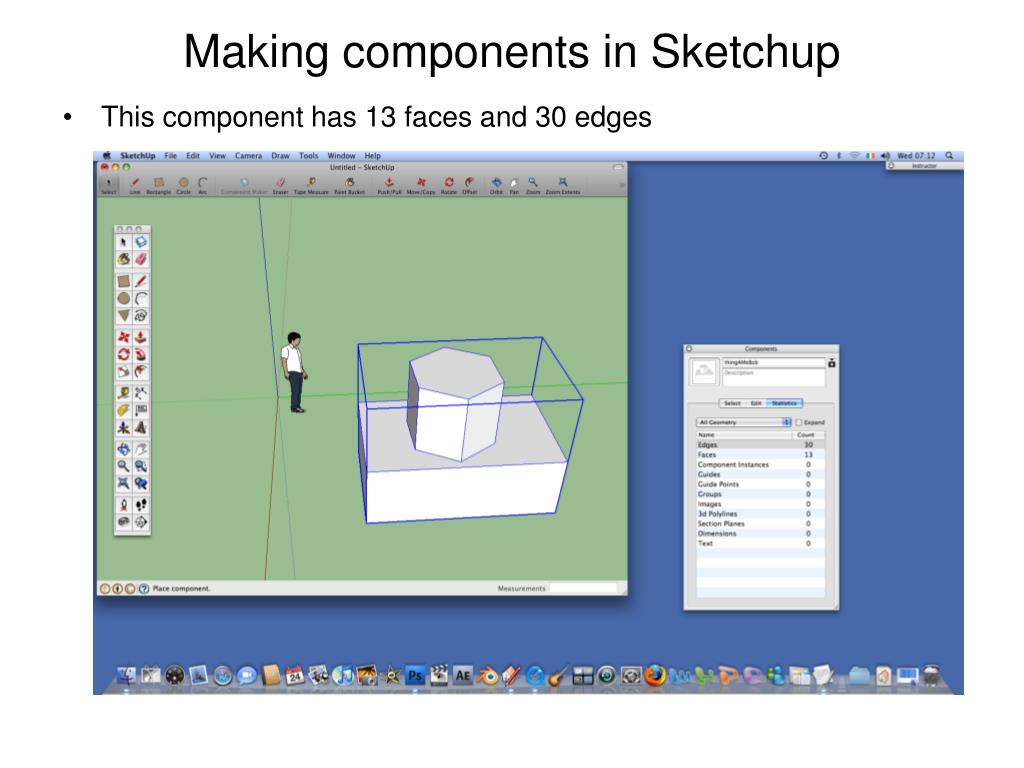The image size is (1024, 768).
Task: Click the Name column header
Action: coord(744,434)
